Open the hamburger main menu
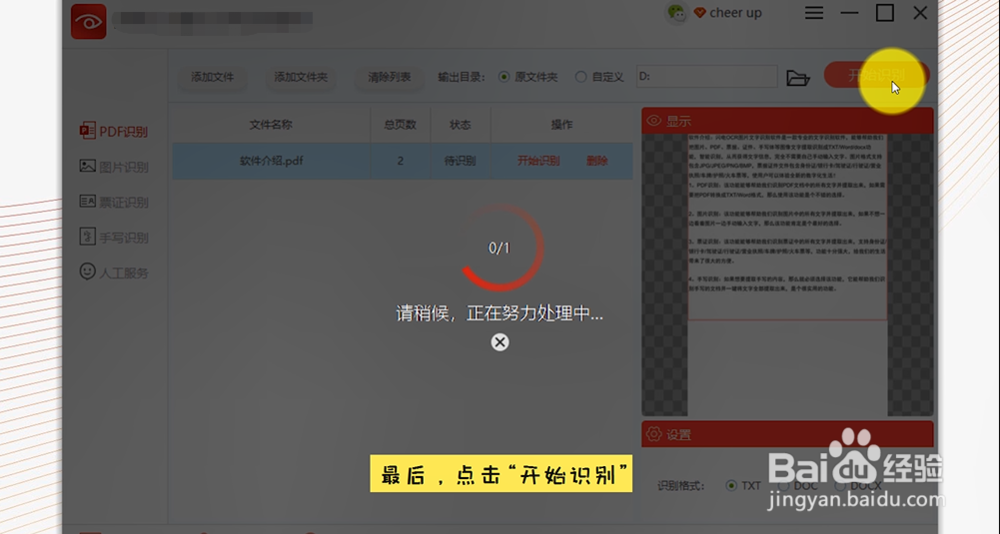Screen dimensions: 1000x534 point(814,13)
